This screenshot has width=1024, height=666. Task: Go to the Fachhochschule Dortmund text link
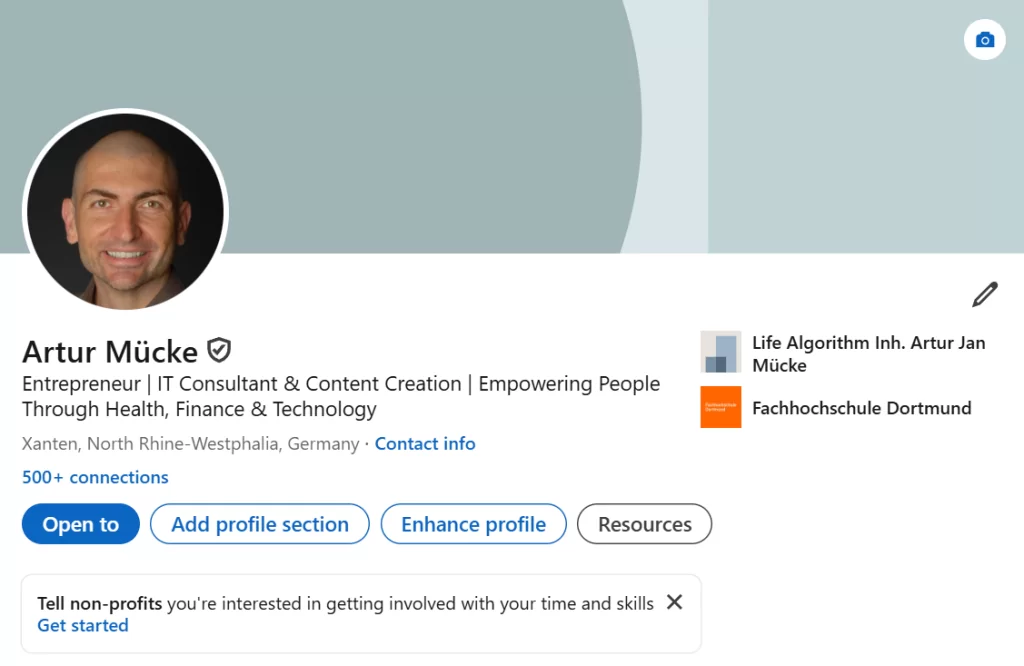click(861, 408)
